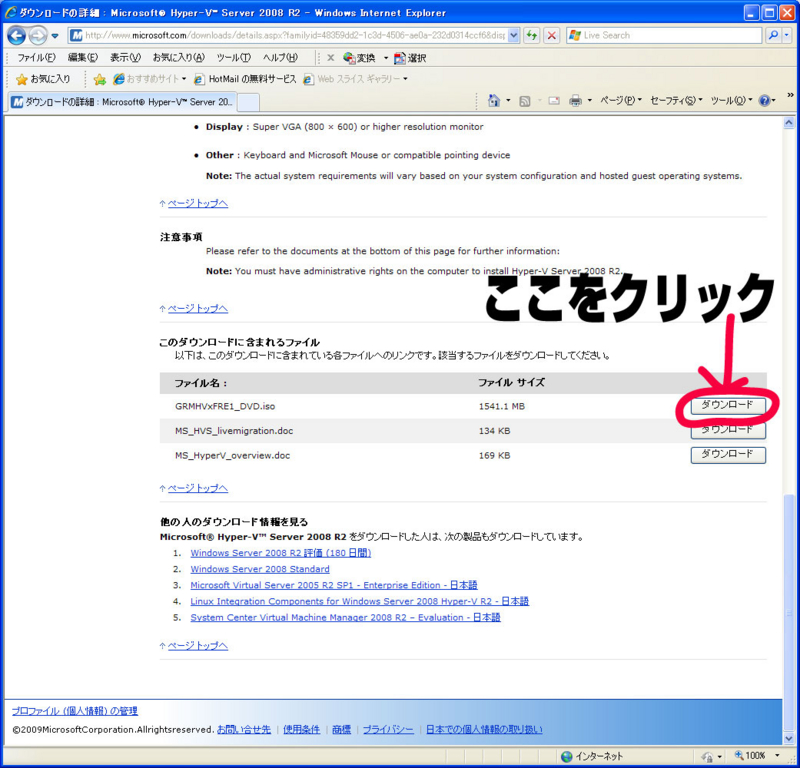Click ダウンロード for GRMHVxFRE1_DVD.iso
The width and height of the screenshot is (800, 768).
[x=728, y=405]
